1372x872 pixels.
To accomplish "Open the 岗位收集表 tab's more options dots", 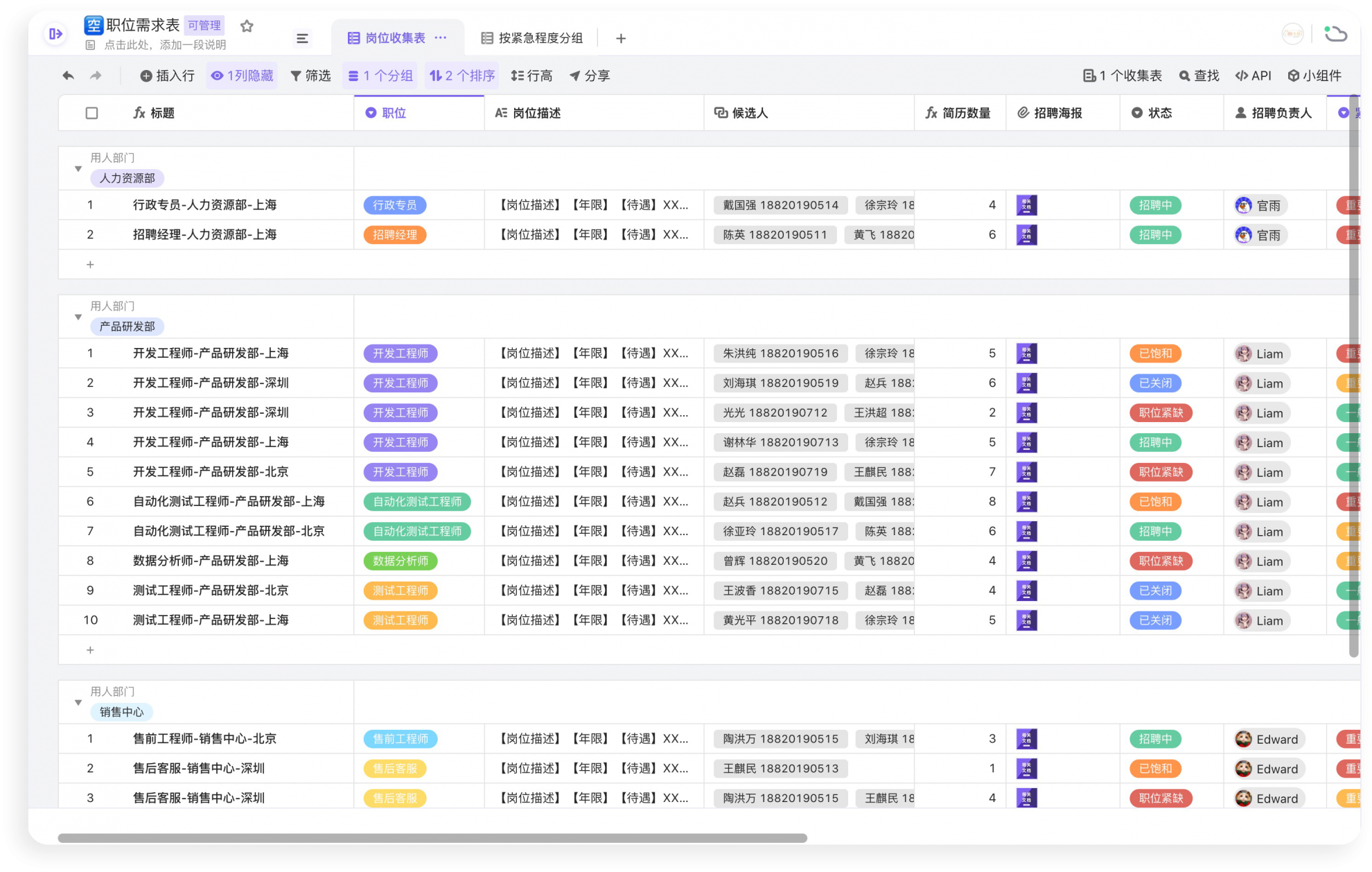I will (441, 37).
